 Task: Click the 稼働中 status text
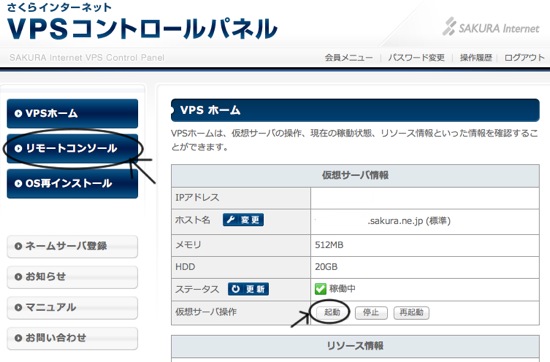[342, 289]
